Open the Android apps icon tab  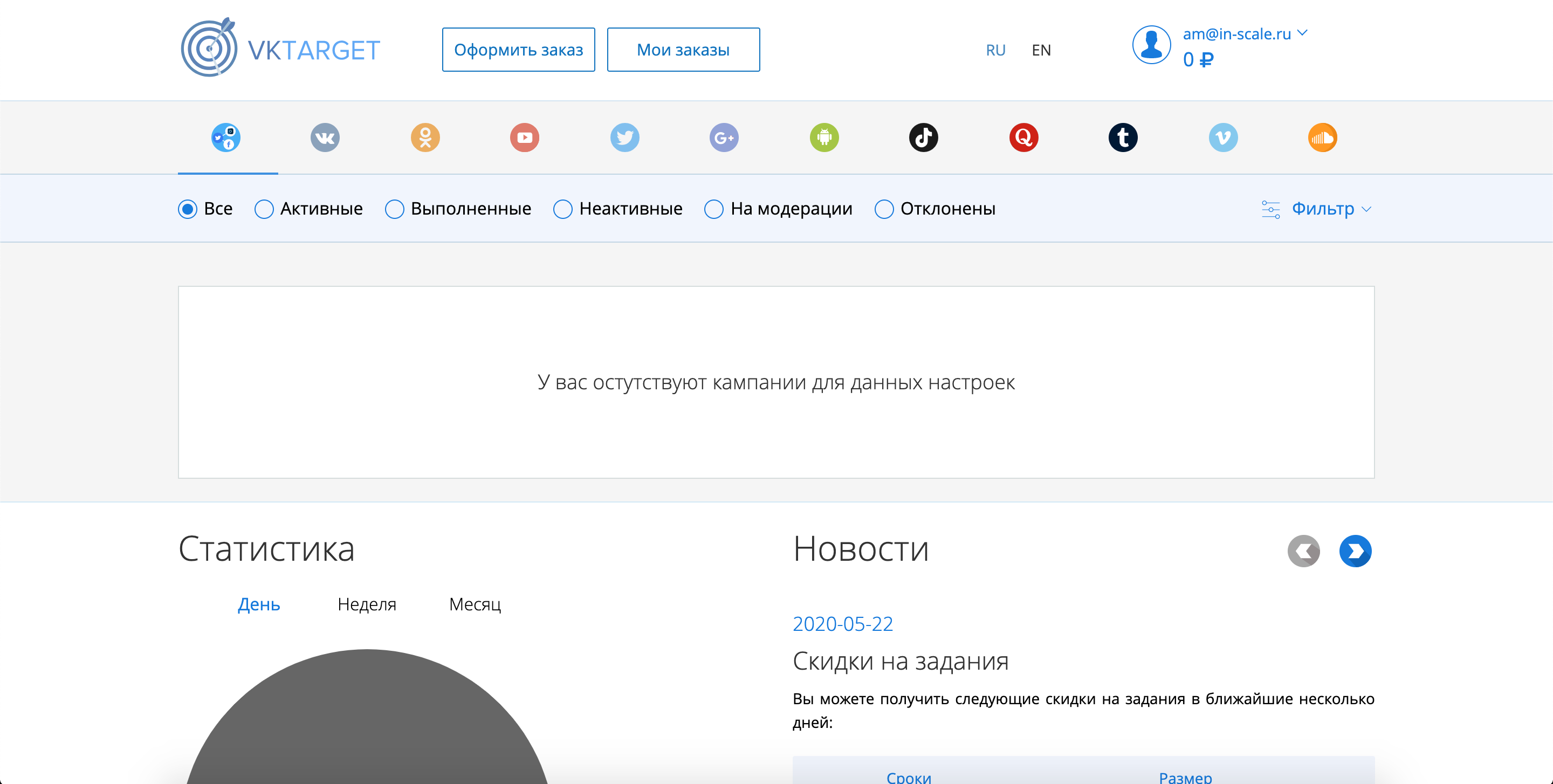824,138
